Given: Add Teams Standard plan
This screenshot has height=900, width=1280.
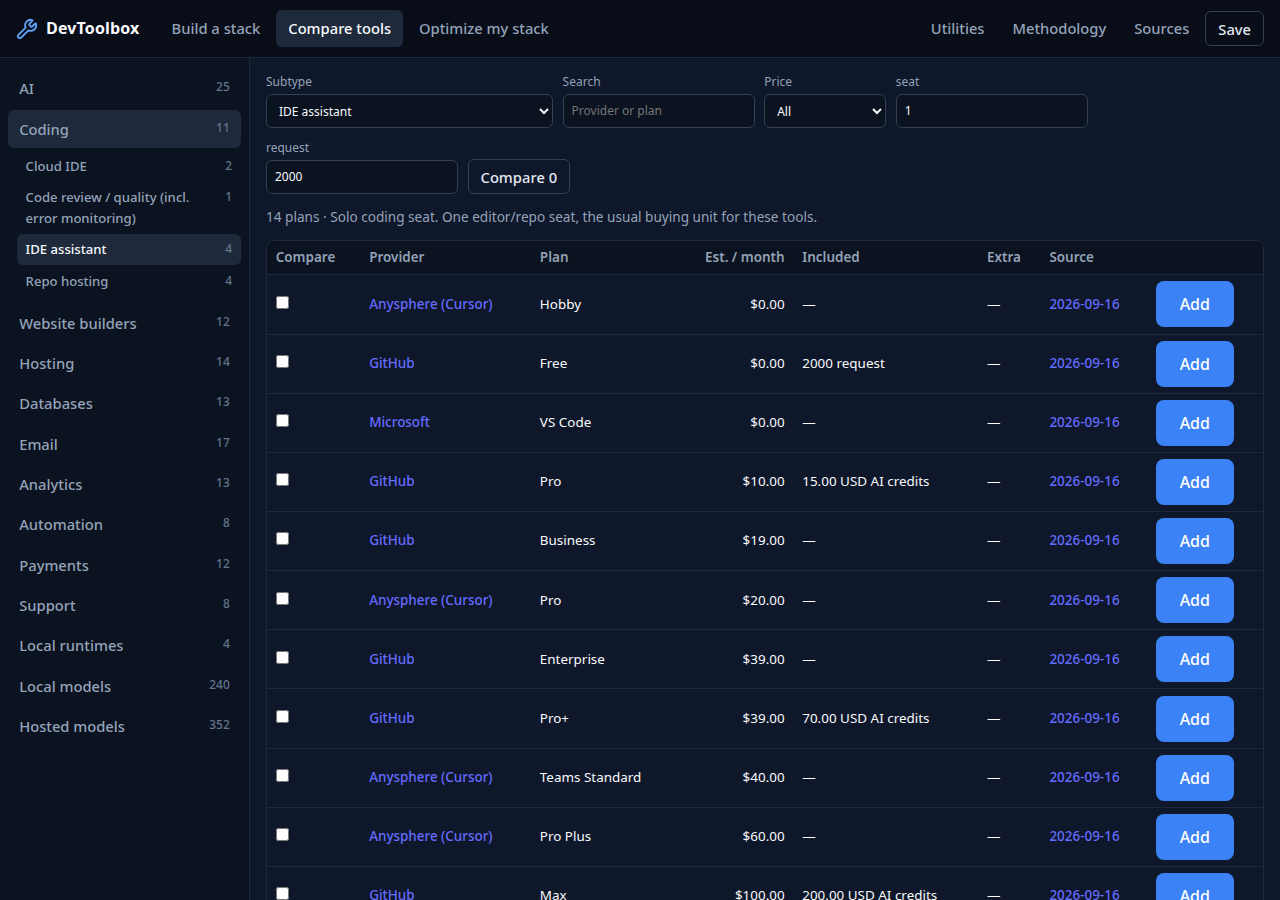Looking at the screenshot, I should [1195, 778].
